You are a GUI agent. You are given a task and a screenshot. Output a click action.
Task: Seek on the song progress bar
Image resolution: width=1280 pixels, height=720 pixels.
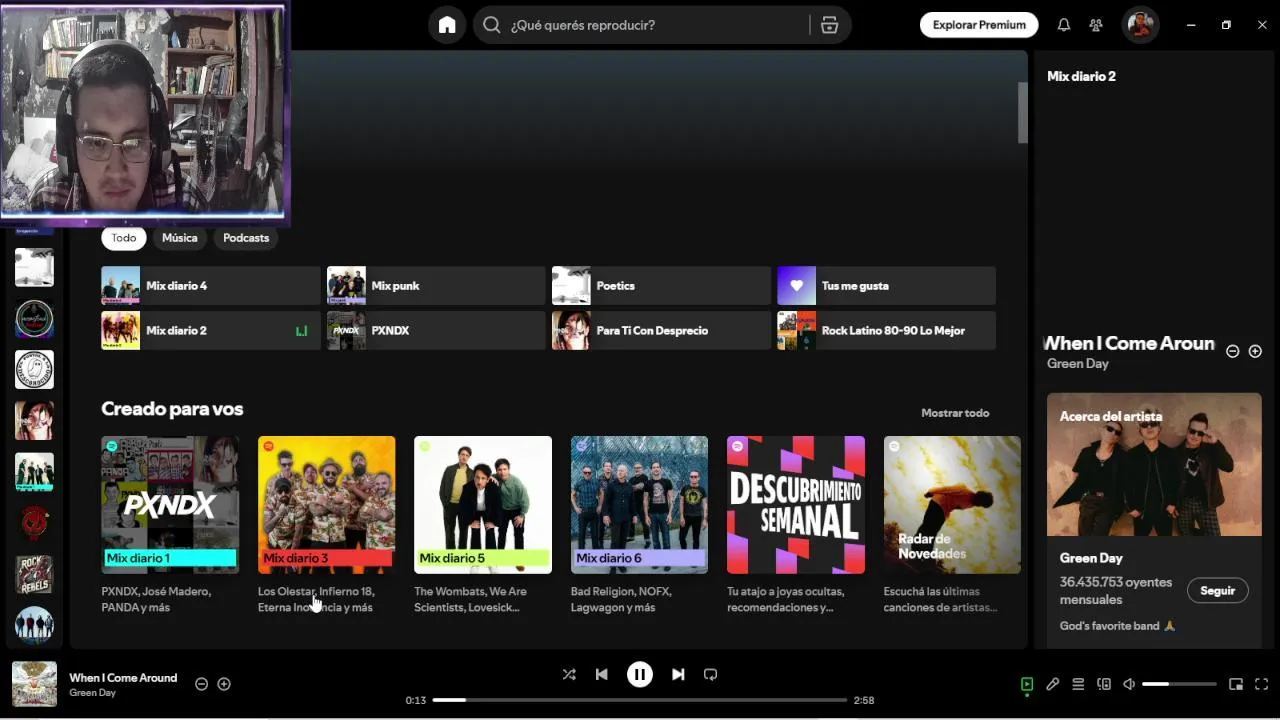(x=640, y=700)
